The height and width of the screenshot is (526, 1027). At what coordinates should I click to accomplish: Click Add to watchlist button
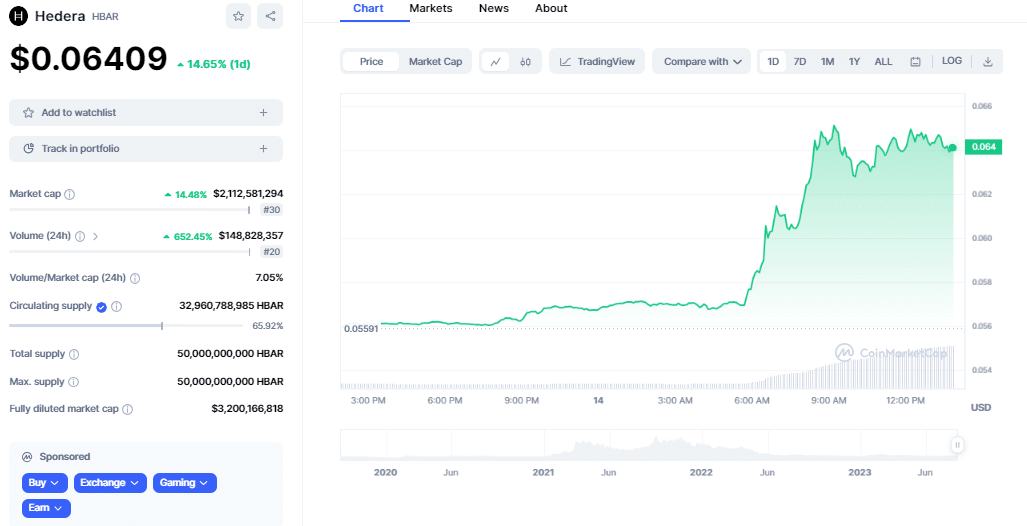146,113
